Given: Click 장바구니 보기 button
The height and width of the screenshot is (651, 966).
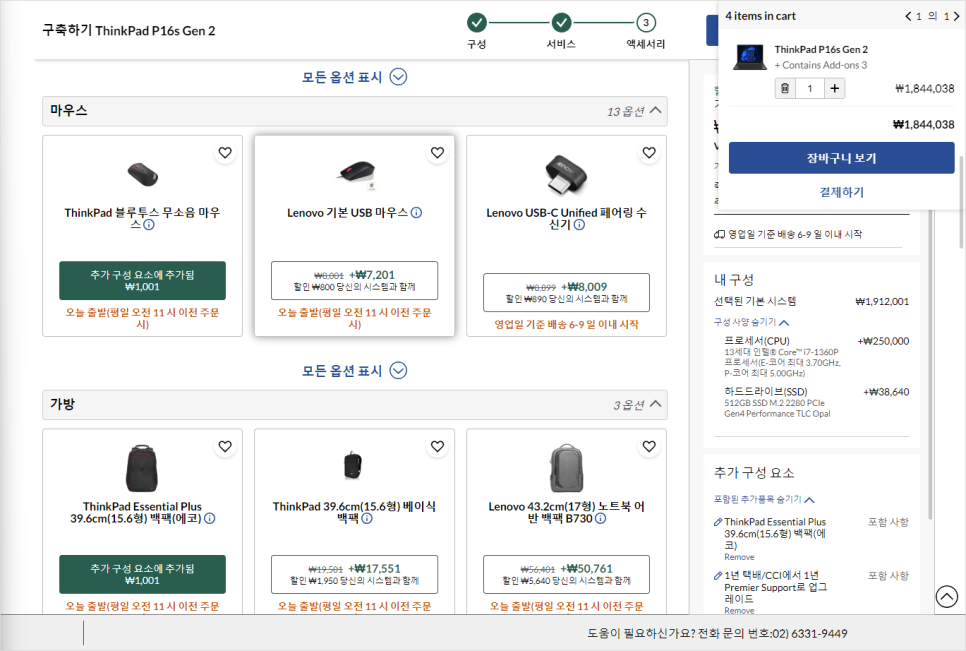Looking at the screenshot, I should 842,158.
